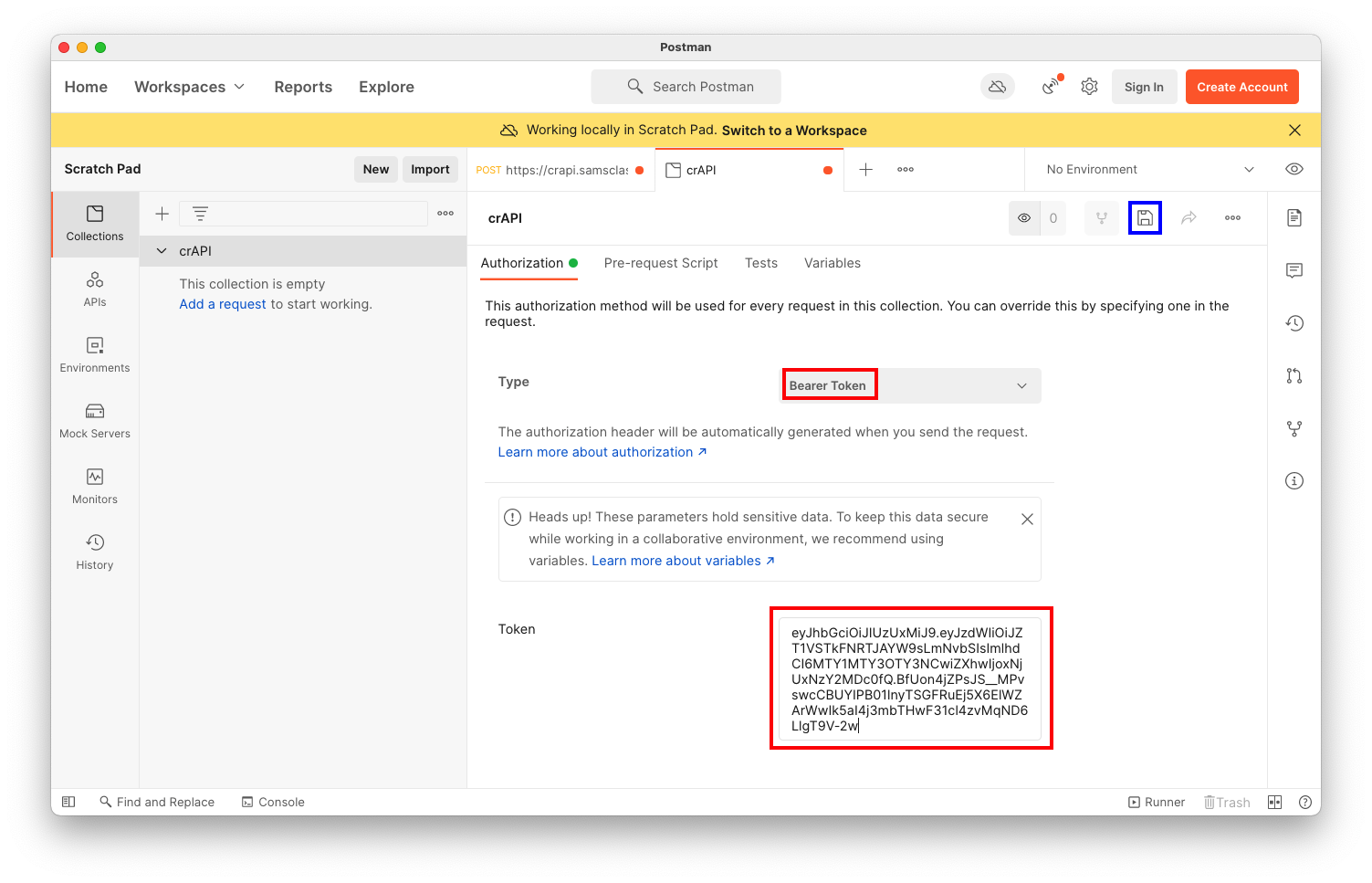
Task: Click the Create Account button
Action: 1242,87
